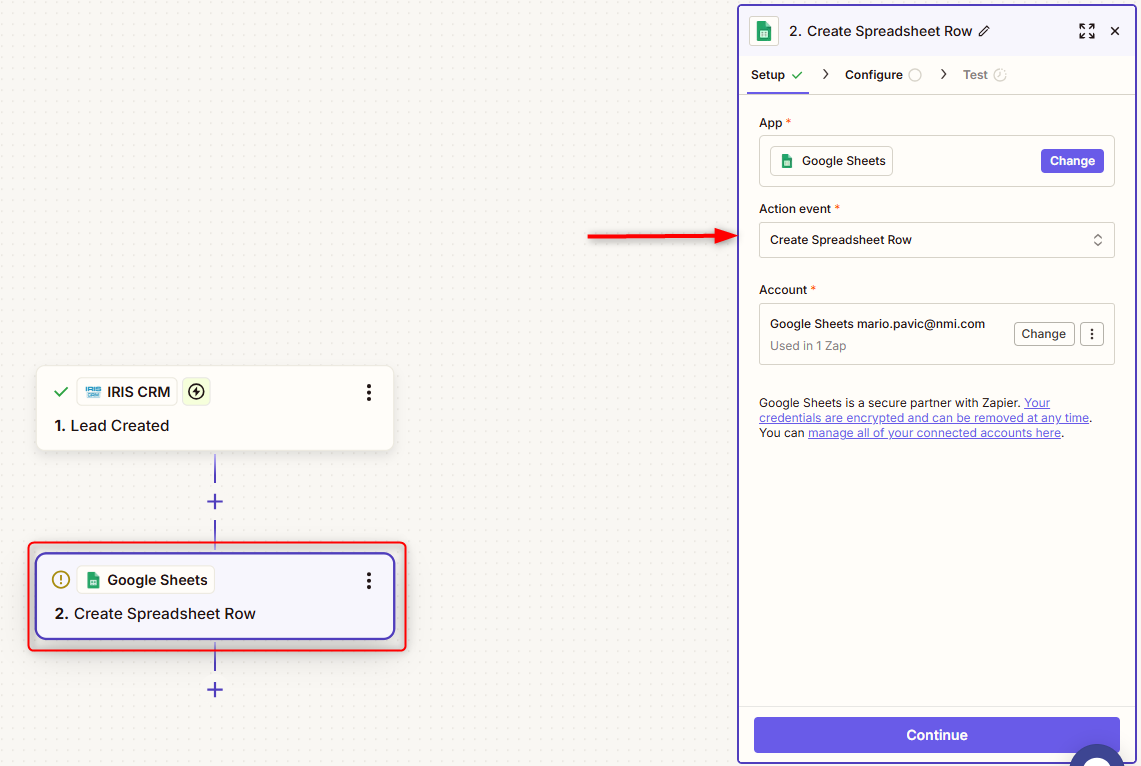
Task: Click the warning icon on Google Sheets step
Action: pos(61,580)
